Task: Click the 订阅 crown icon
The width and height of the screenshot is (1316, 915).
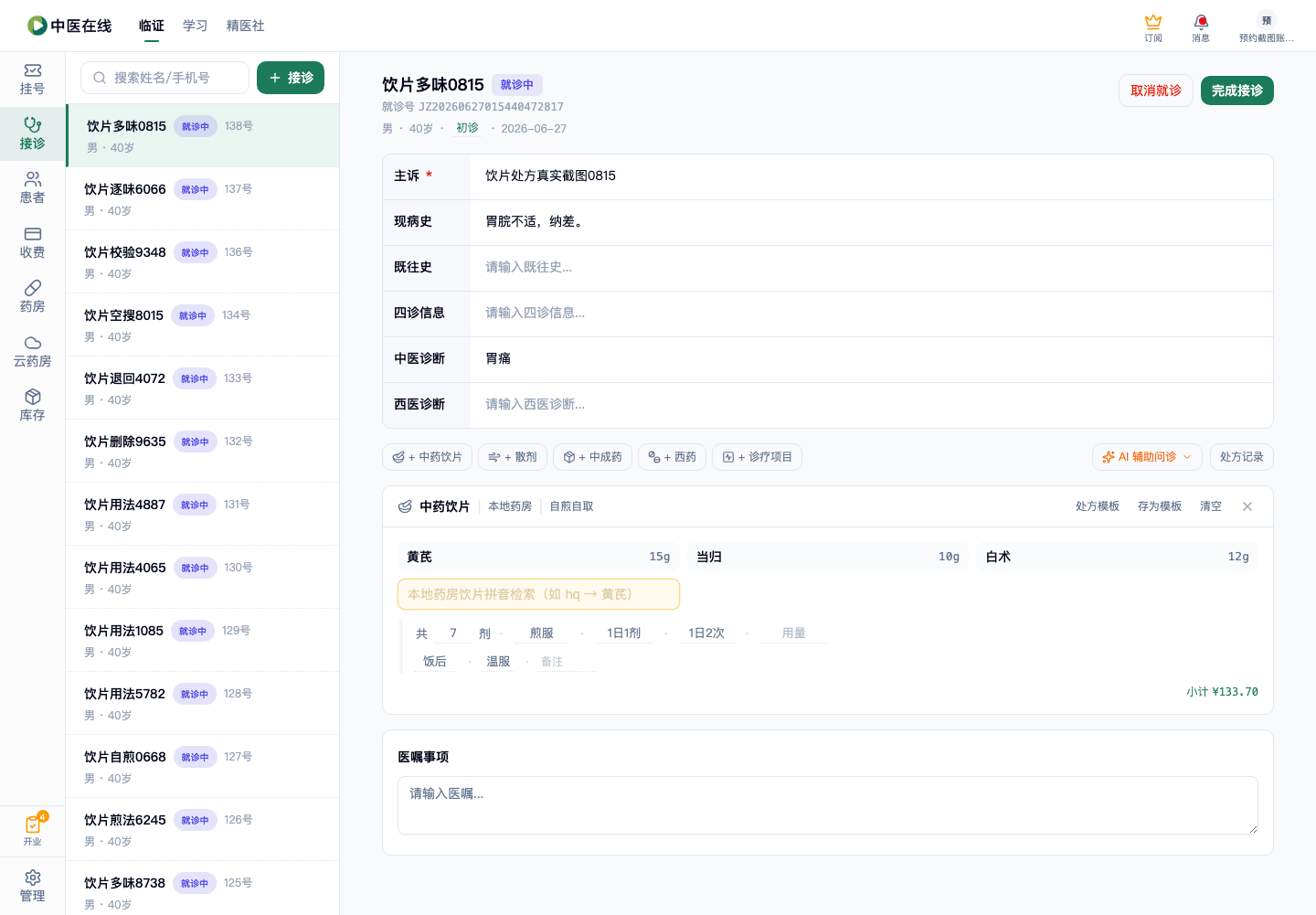Action: [x=1153, y=27]
